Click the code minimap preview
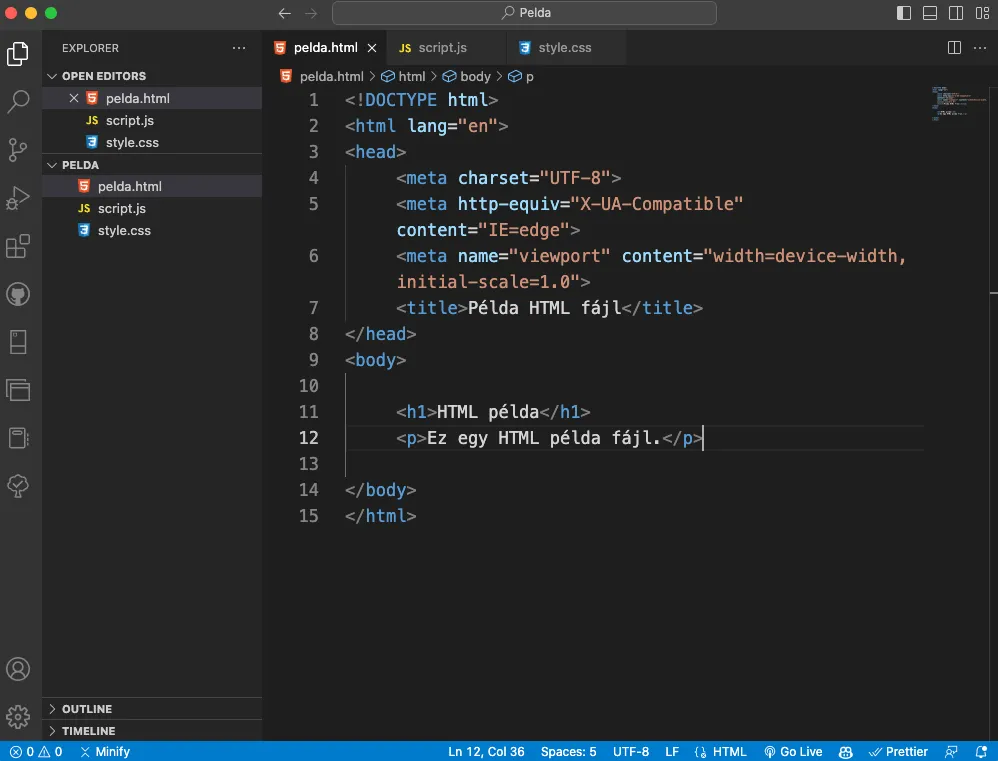This screenshot has height=761, width=998. point(960,103)
